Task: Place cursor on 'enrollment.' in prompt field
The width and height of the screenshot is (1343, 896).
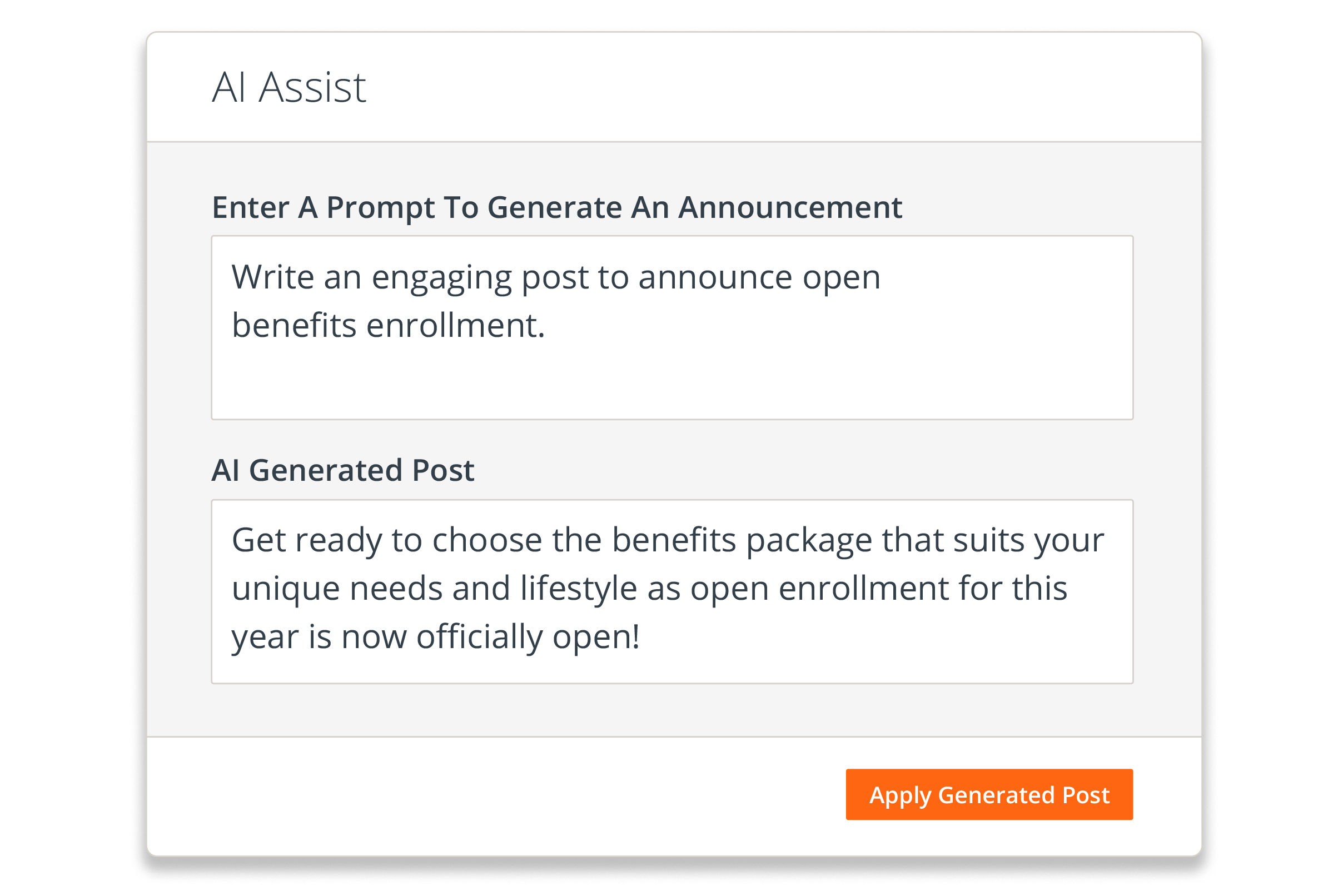Action: click(455, 325)
